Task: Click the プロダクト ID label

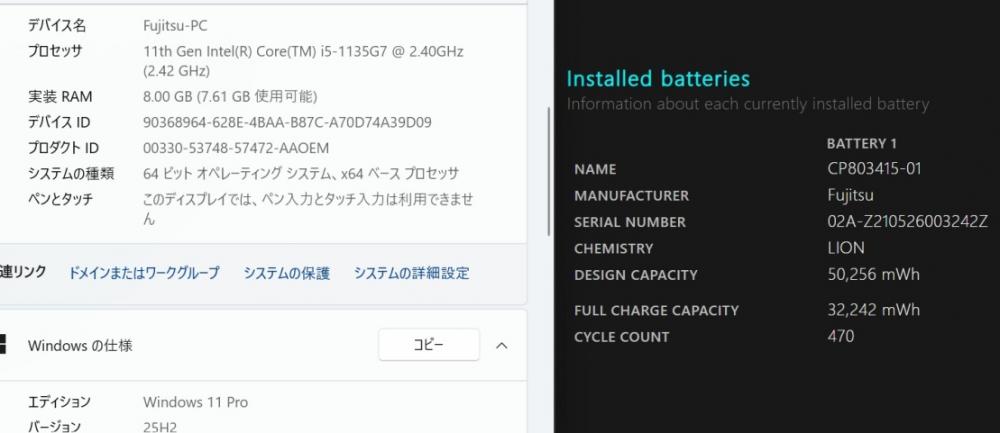Action: coord(63,149)
